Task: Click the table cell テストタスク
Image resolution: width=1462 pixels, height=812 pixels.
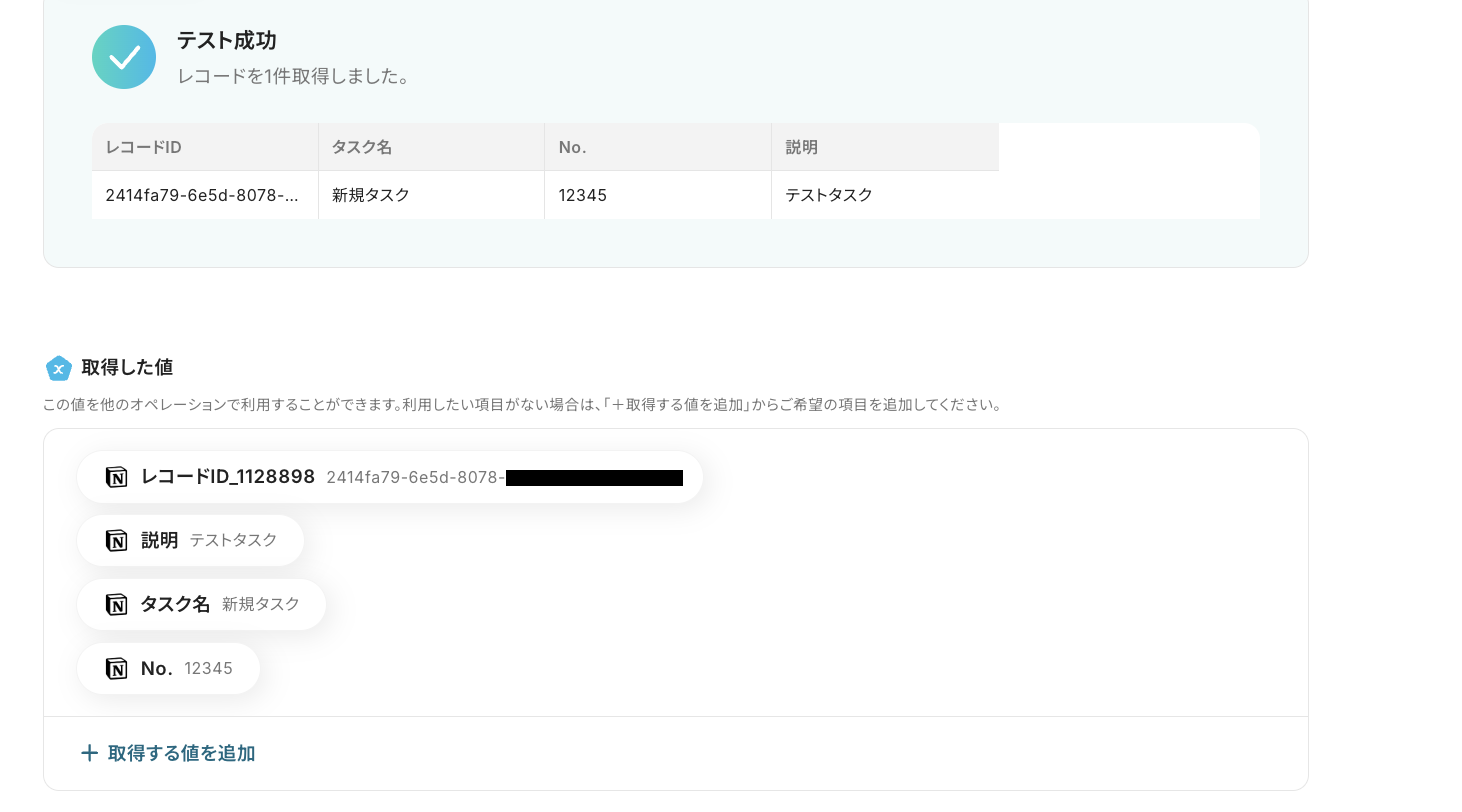Action: point(885,195)
